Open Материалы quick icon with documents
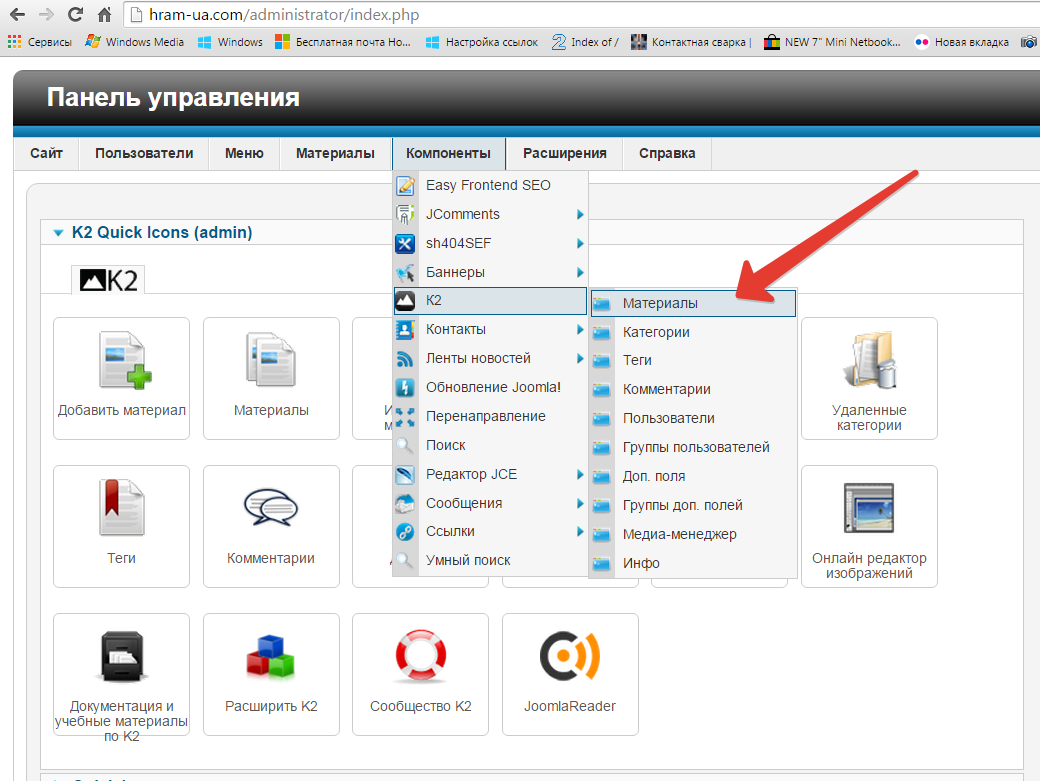Viewport: 1040px width, 781px height. click(x=271, y=379)
